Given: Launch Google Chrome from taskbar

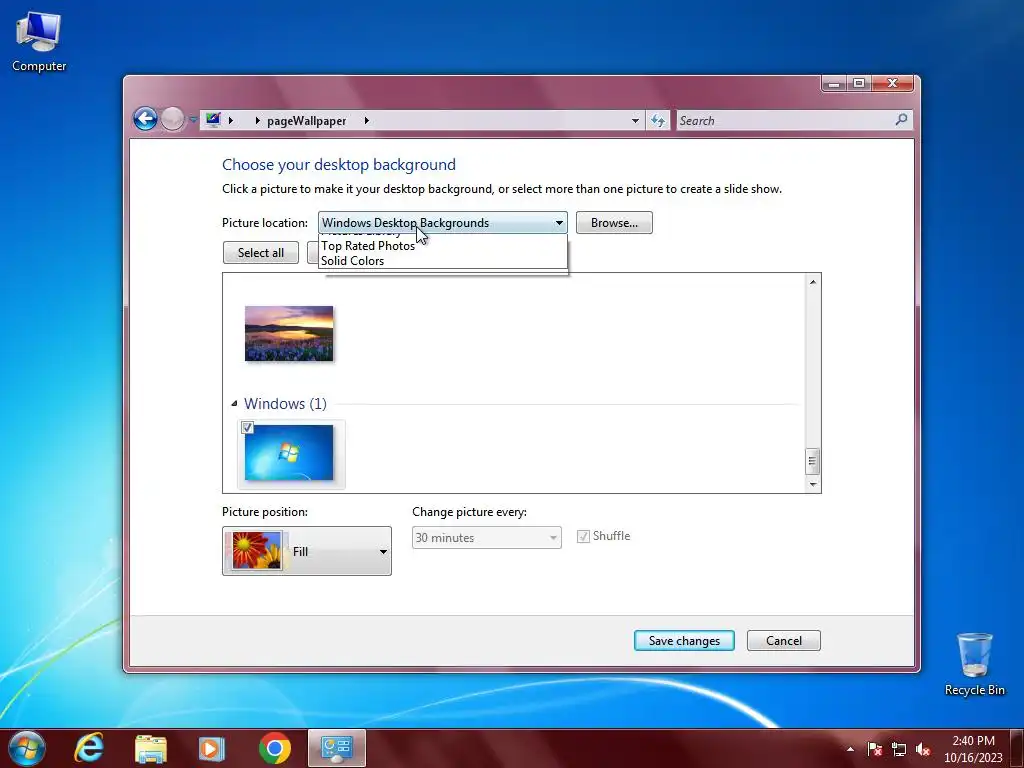Looking at the screenshot, I should 274,748.
